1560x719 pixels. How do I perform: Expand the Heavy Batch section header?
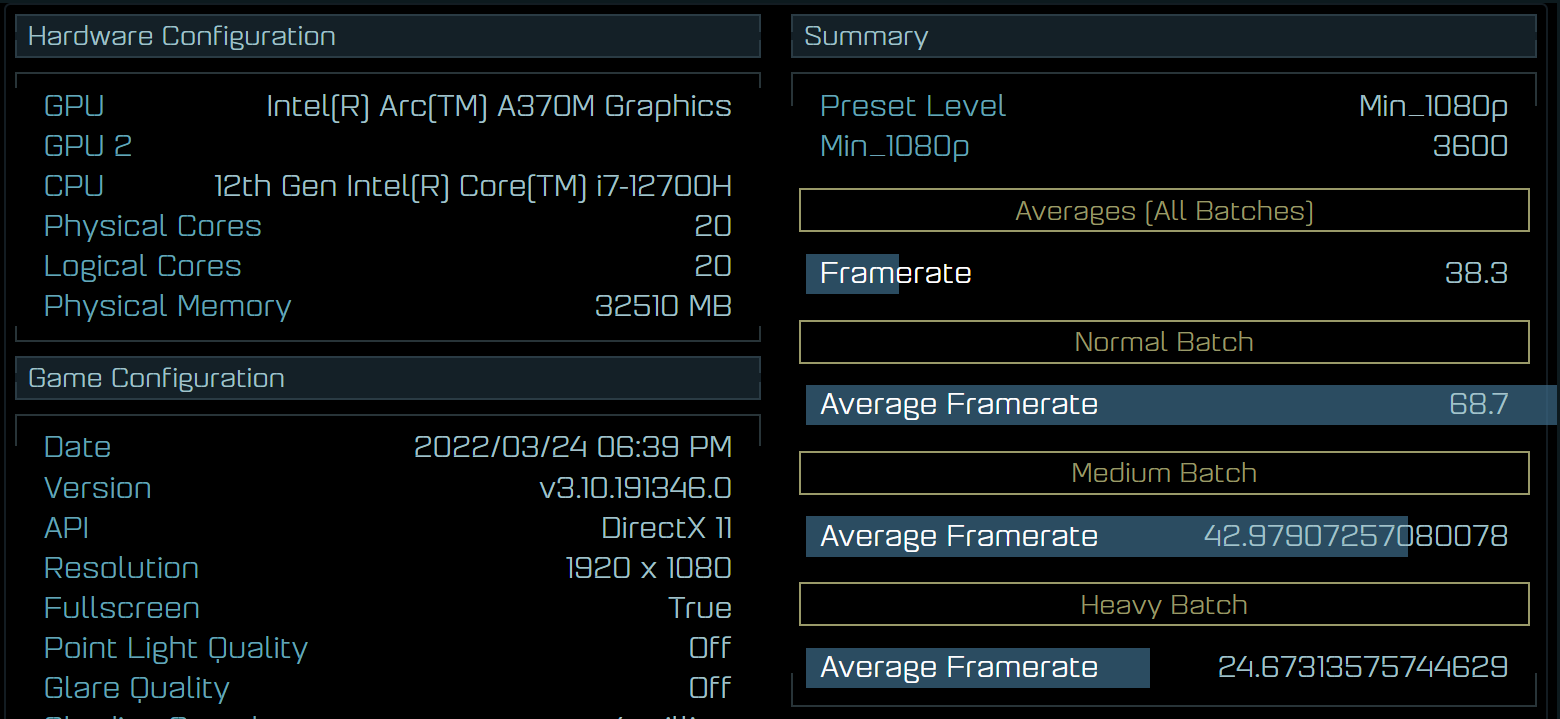(x=1163, y=604)
